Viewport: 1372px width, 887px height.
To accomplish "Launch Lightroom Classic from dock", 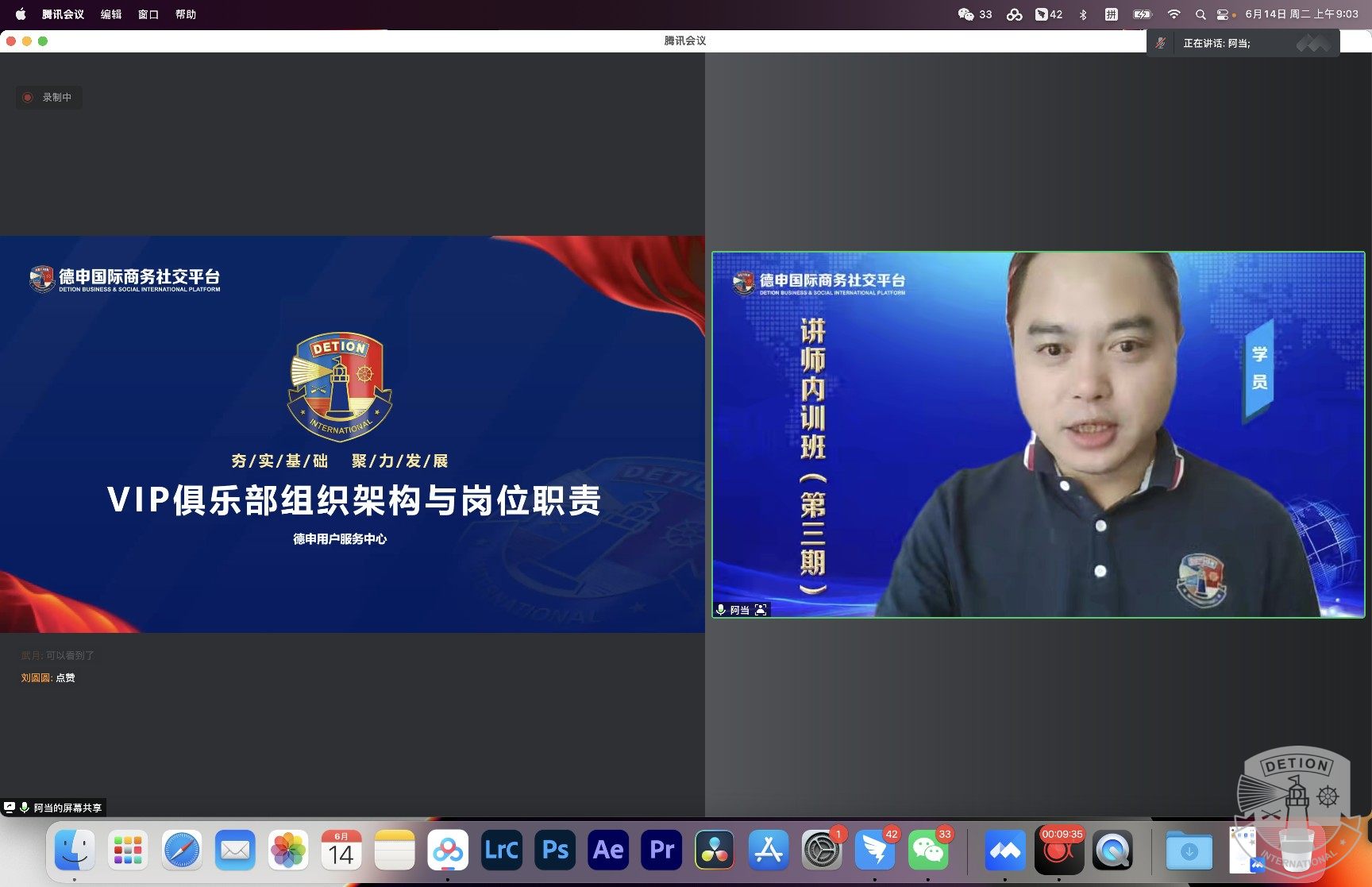I will (x=502, y=850).
